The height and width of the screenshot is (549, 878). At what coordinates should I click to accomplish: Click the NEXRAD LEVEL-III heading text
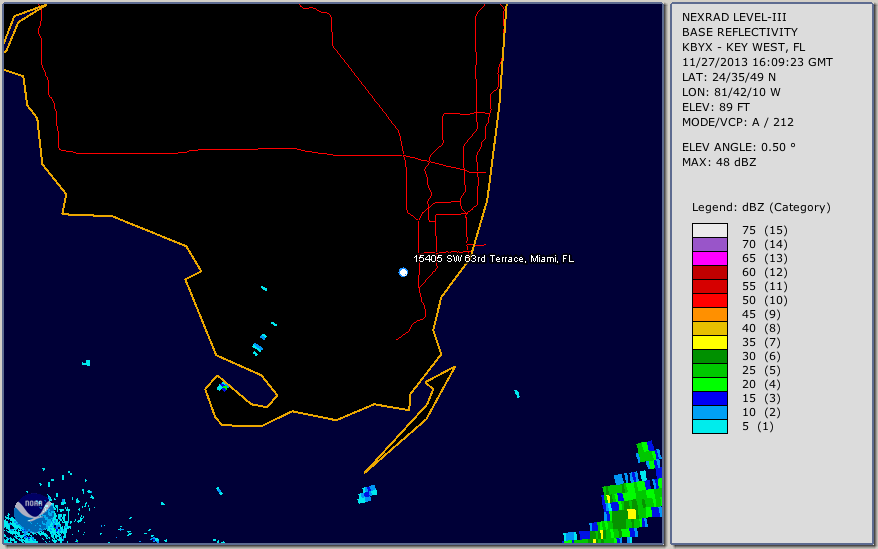click(734, 17)
